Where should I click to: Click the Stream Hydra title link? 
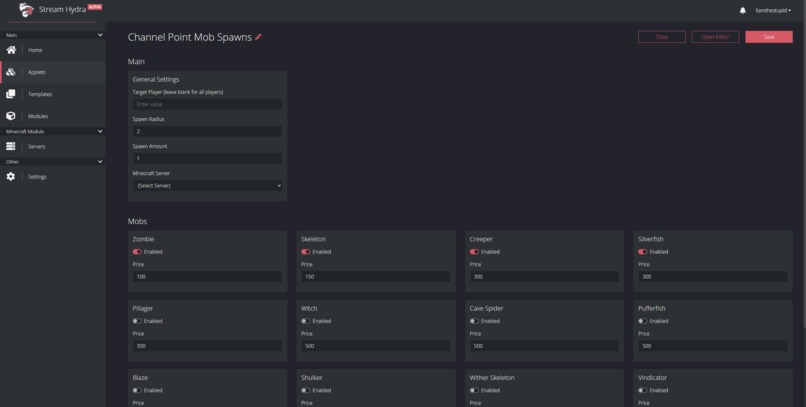click(62, 9)
